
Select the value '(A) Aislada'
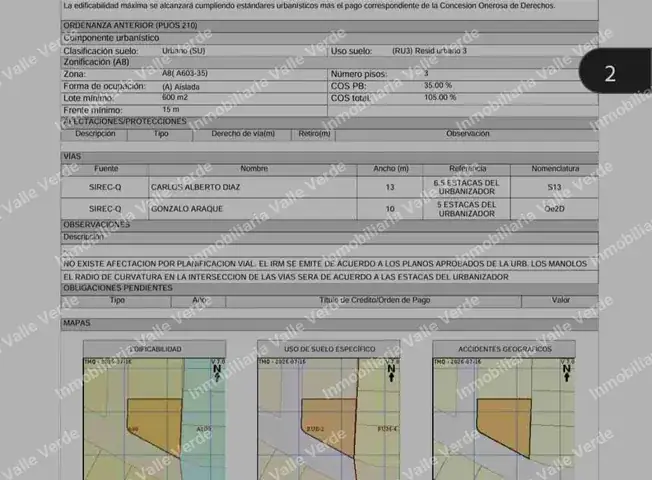pyautogui.click(x=180, y=87)
